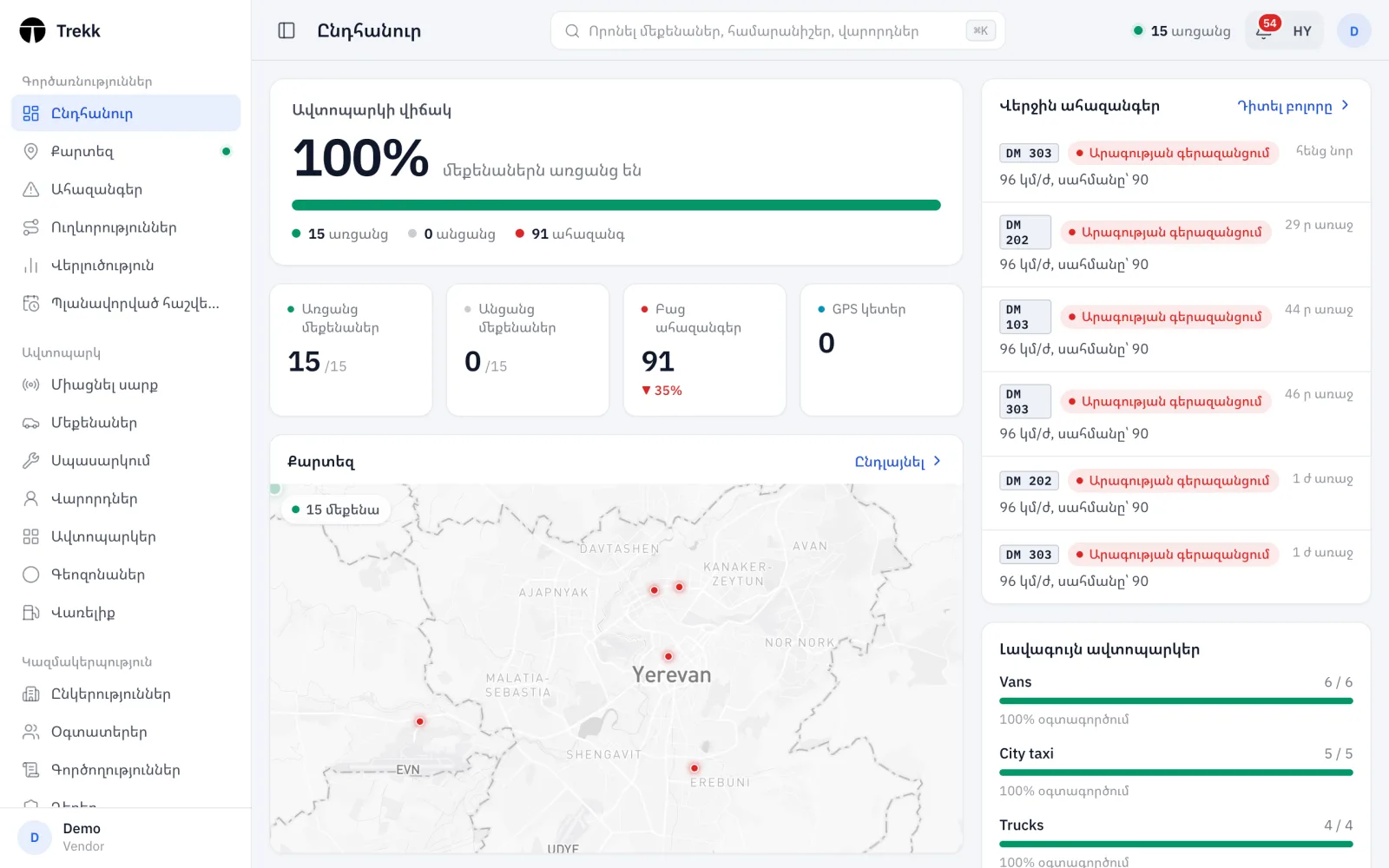Viewport: 1389px width, 868px height.
Task: Open Ավտոպարկեր grid icon
Action: click(31, 536)
